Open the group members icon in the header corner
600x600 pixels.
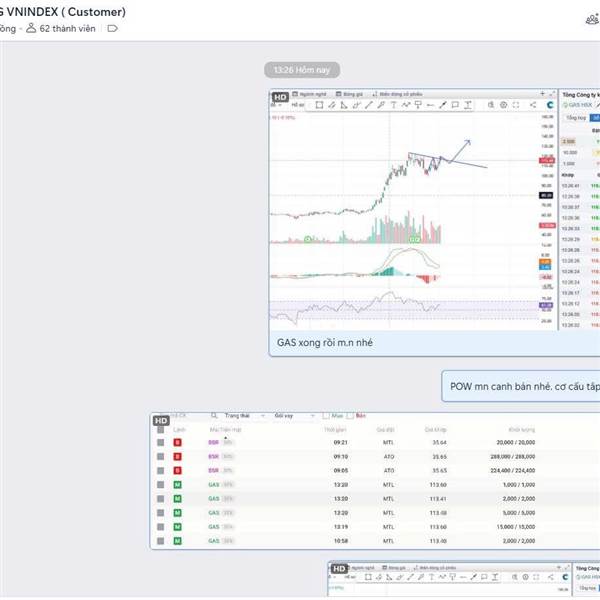[x=592, y=19]
